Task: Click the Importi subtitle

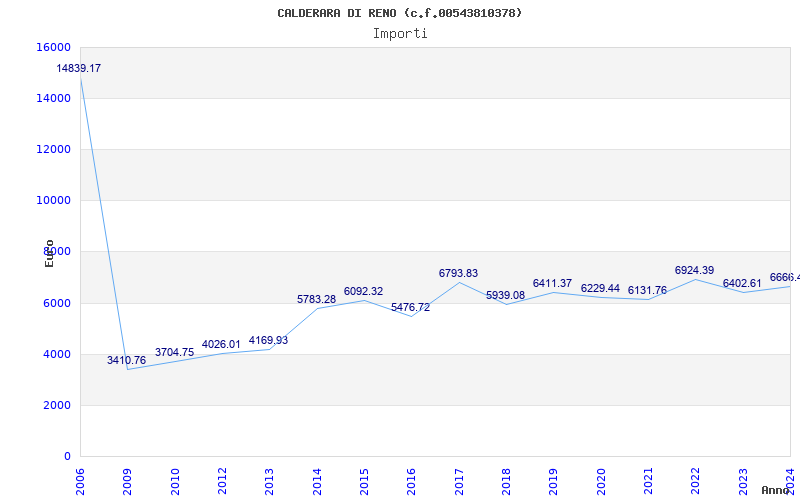Action: tap(400, 34)
